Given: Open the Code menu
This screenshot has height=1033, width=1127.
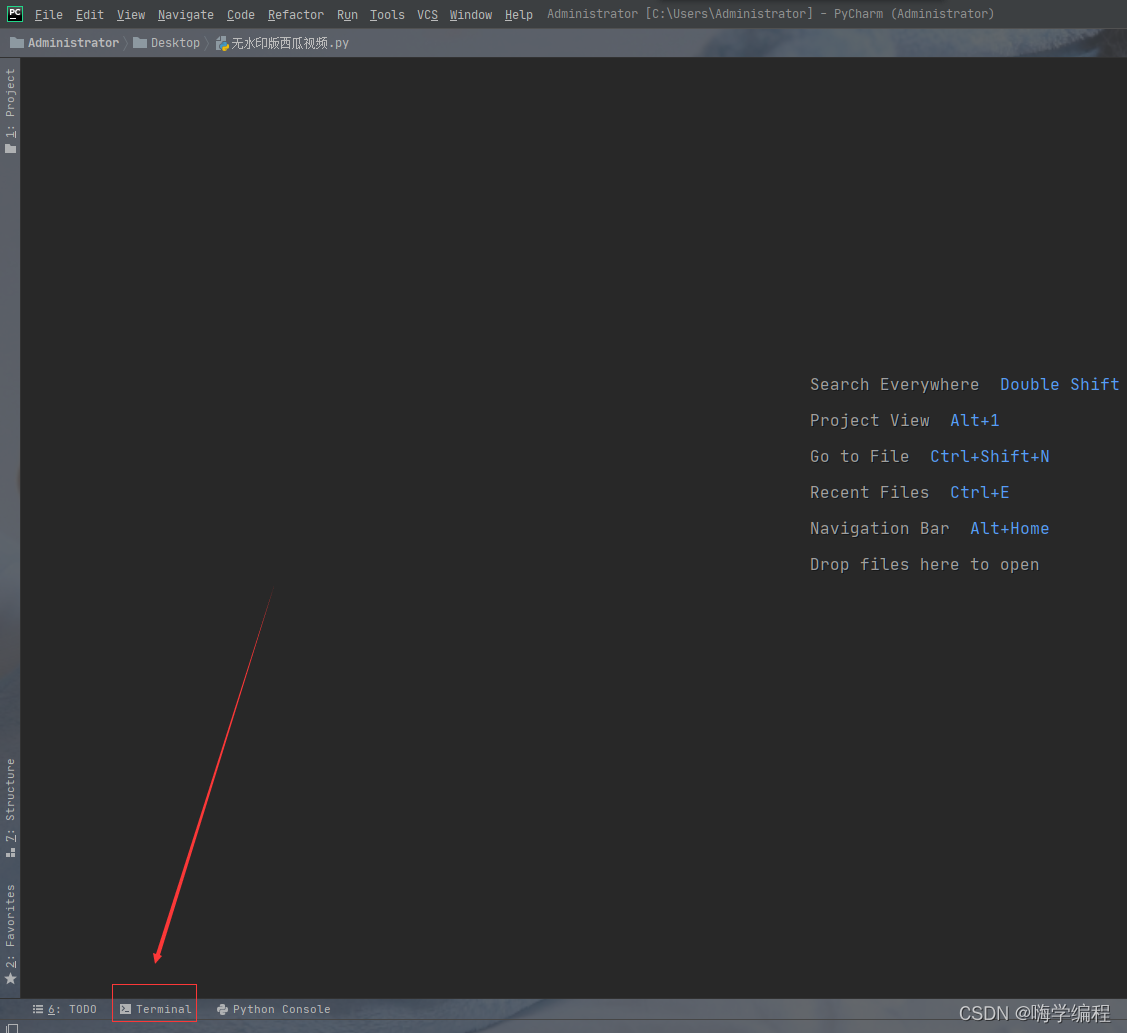Looking at the screenshot, I should 241,14.
